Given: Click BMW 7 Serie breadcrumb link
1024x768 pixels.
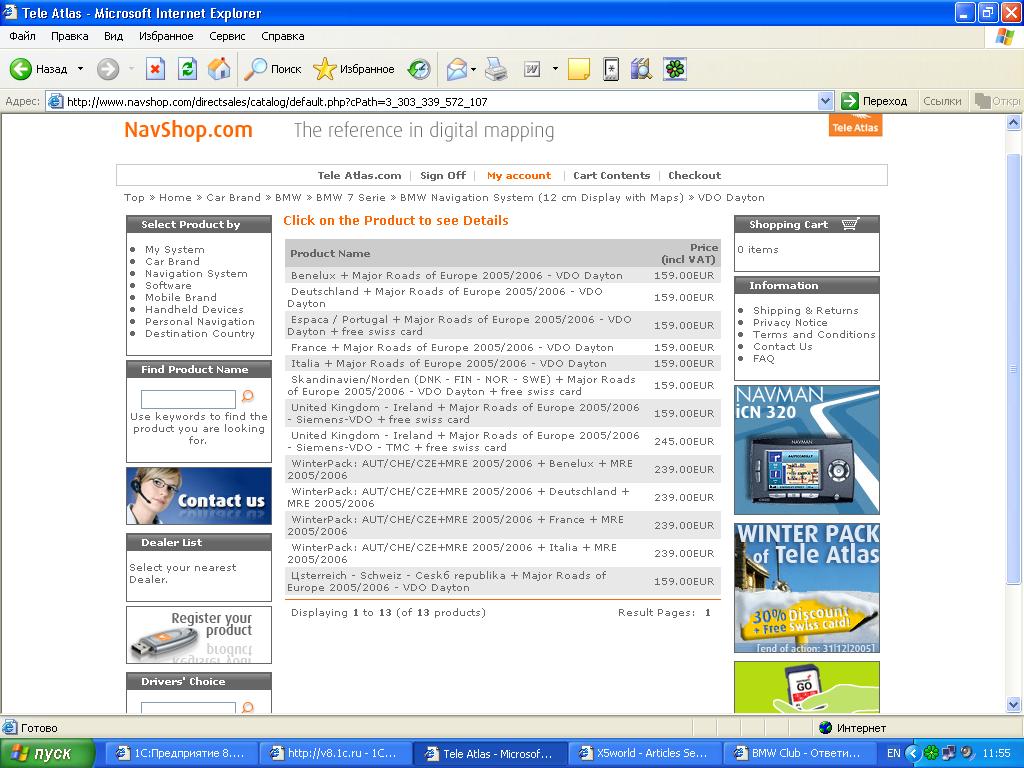Looking at the screenshot, I should click(x=351, y=197).
